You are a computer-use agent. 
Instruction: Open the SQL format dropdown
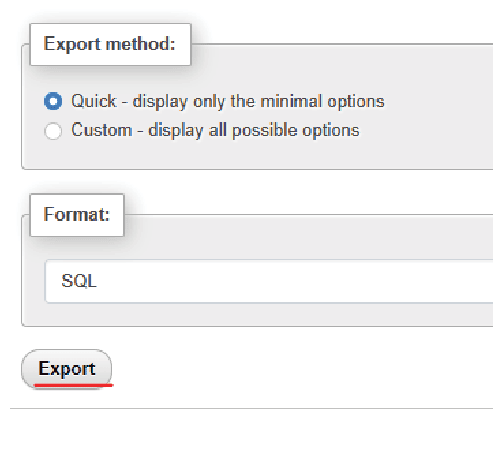[269, 281]
